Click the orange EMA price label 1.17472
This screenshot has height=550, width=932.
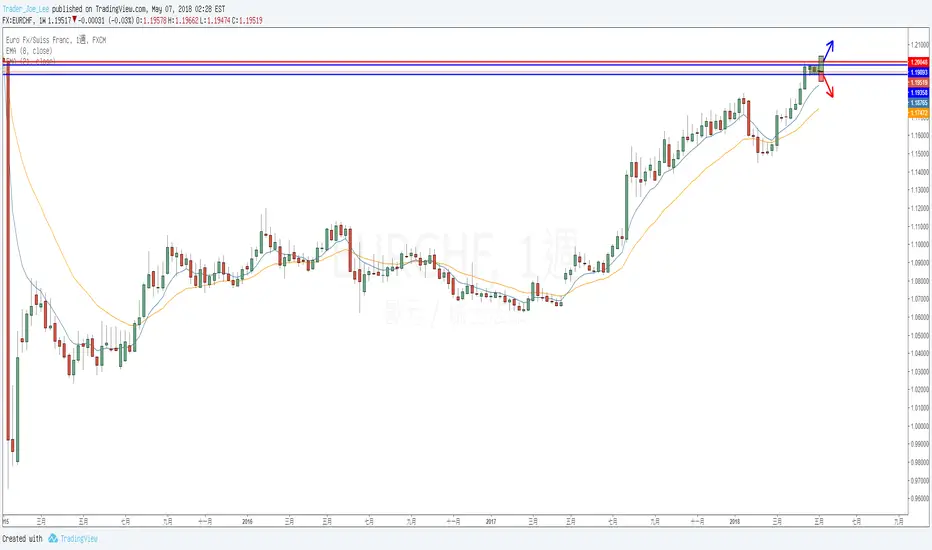[918, 112]
